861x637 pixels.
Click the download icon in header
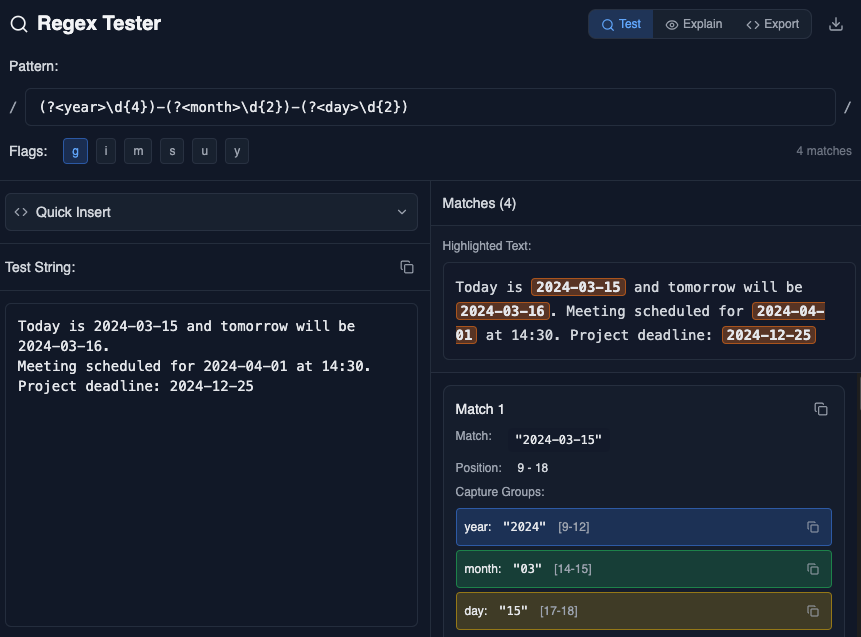click(x=836, y=24)
